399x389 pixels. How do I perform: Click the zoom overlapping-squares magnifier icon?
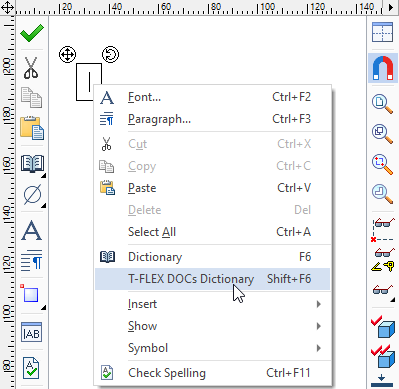click(x=382, y=134)
